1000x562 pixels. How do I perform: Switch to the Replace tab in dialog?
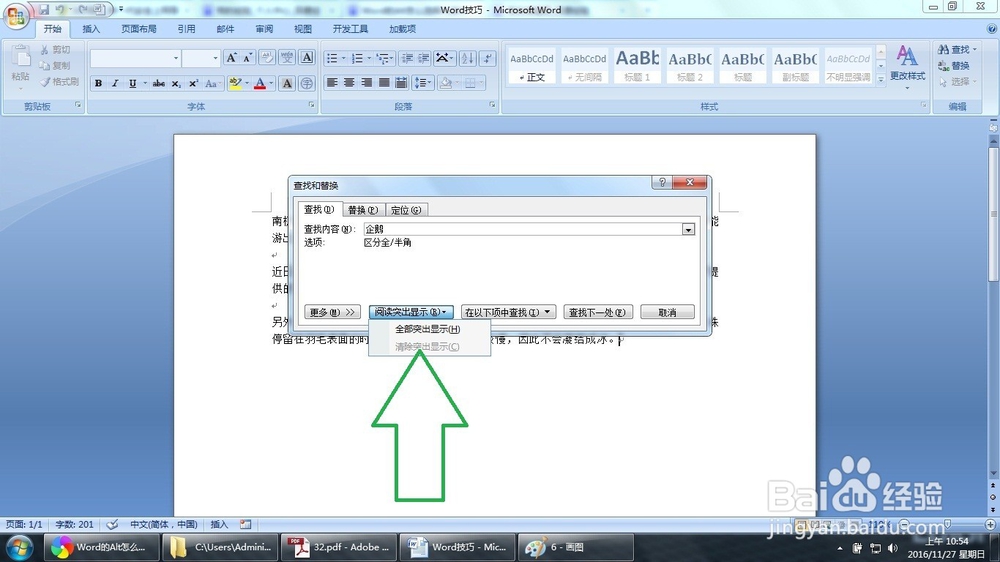click(362, 210)
